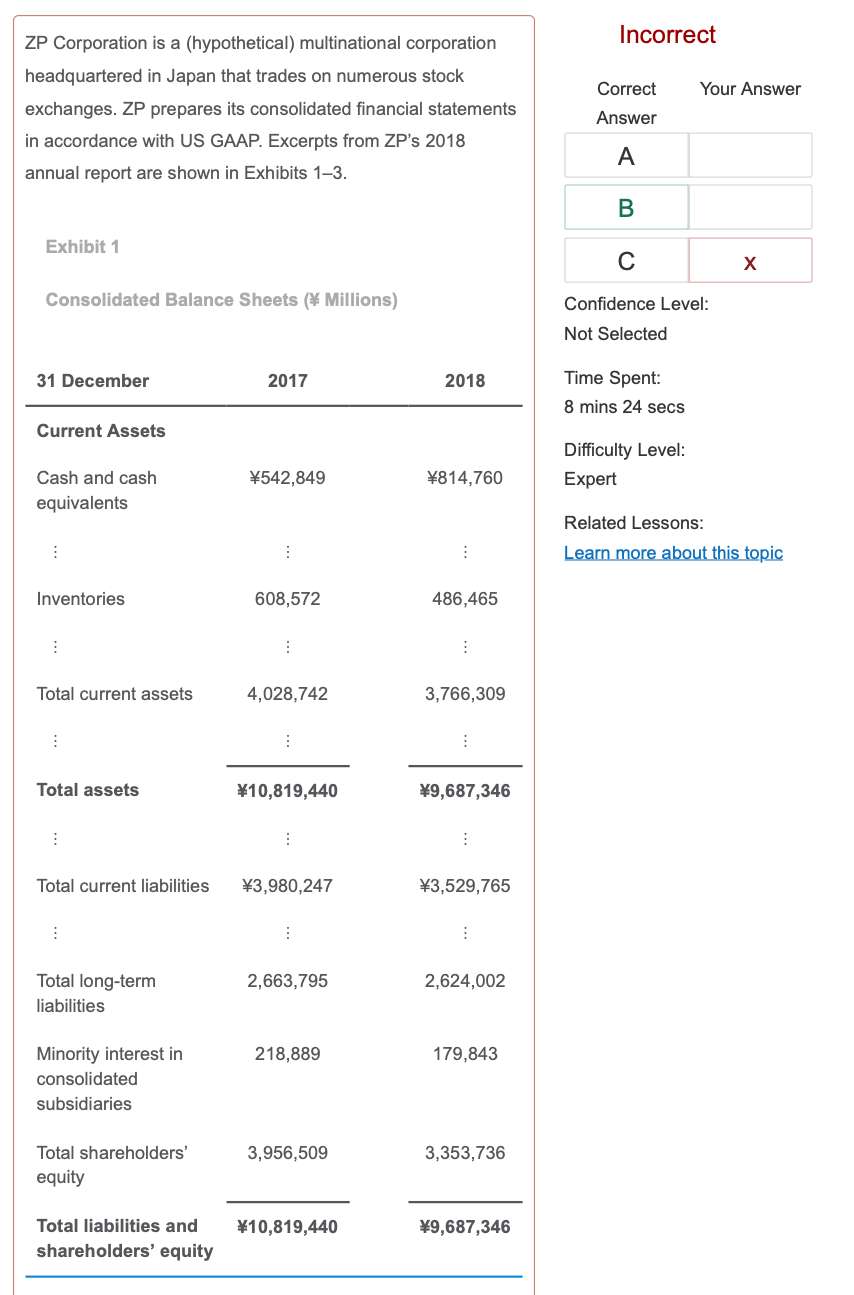This screenshot has height=1295, width=854.
Task: Click the vertical ellipsis below the Cash and cash equivalents label
Action: 55,551
